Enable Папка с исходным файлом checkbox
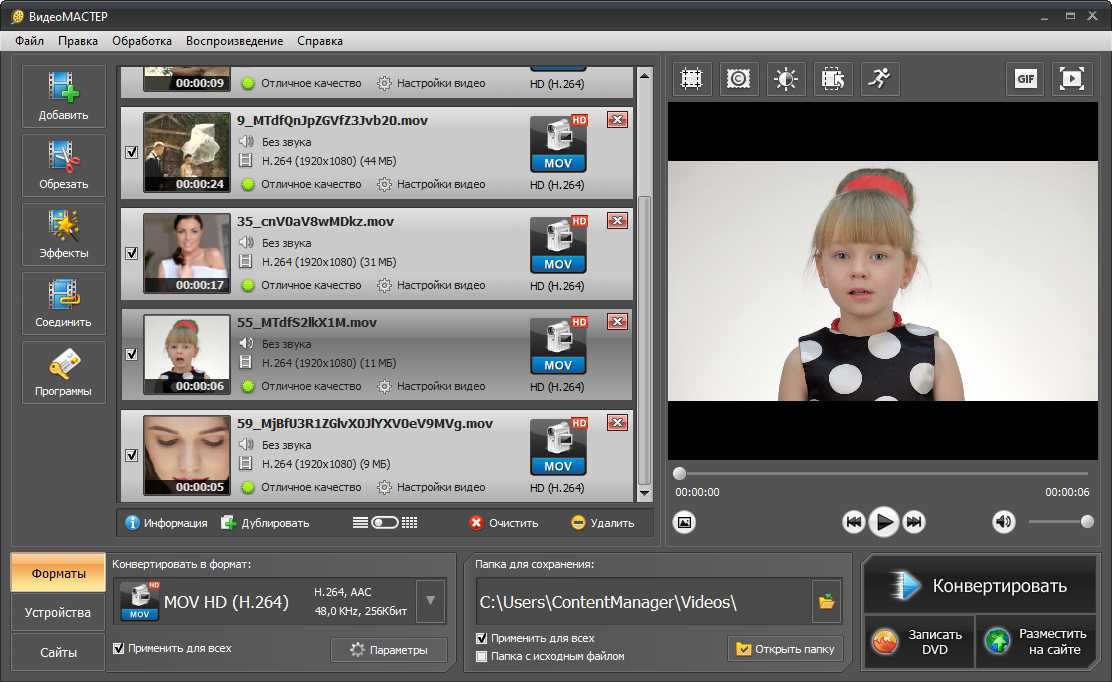 [x=482, y=656]
